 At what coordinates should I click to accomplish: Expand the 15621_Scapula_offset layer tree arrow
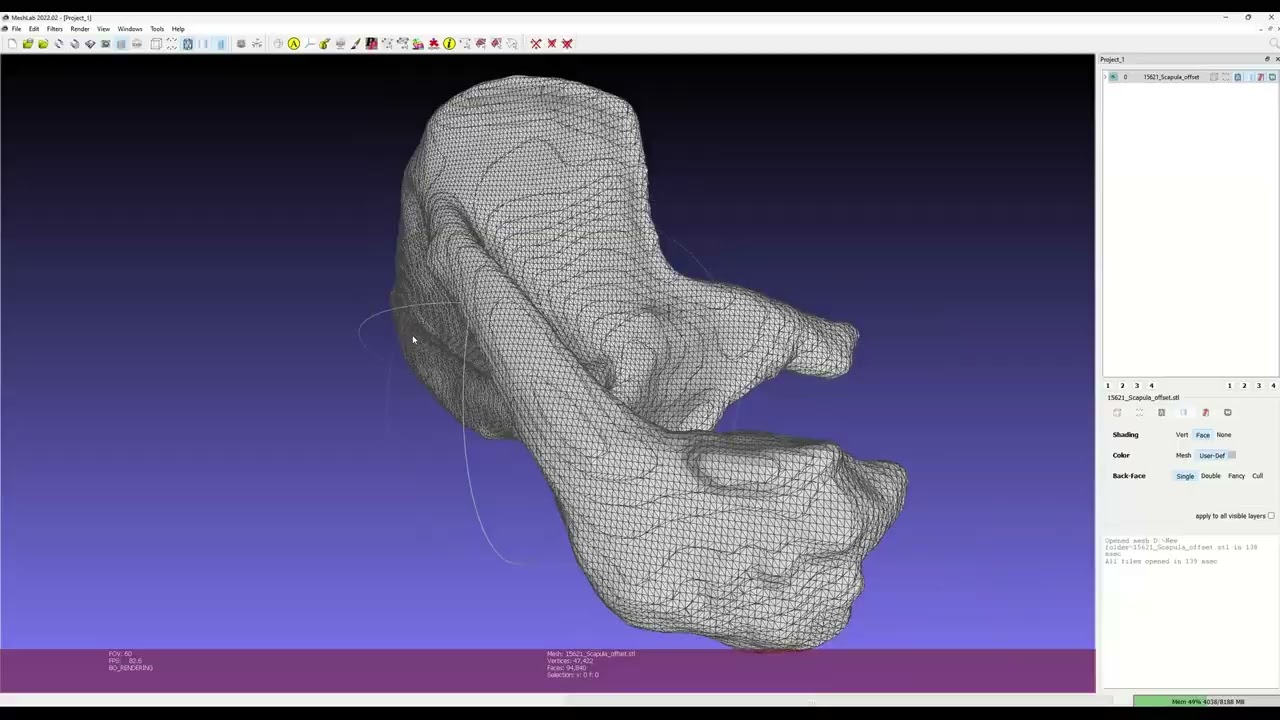1105,77
